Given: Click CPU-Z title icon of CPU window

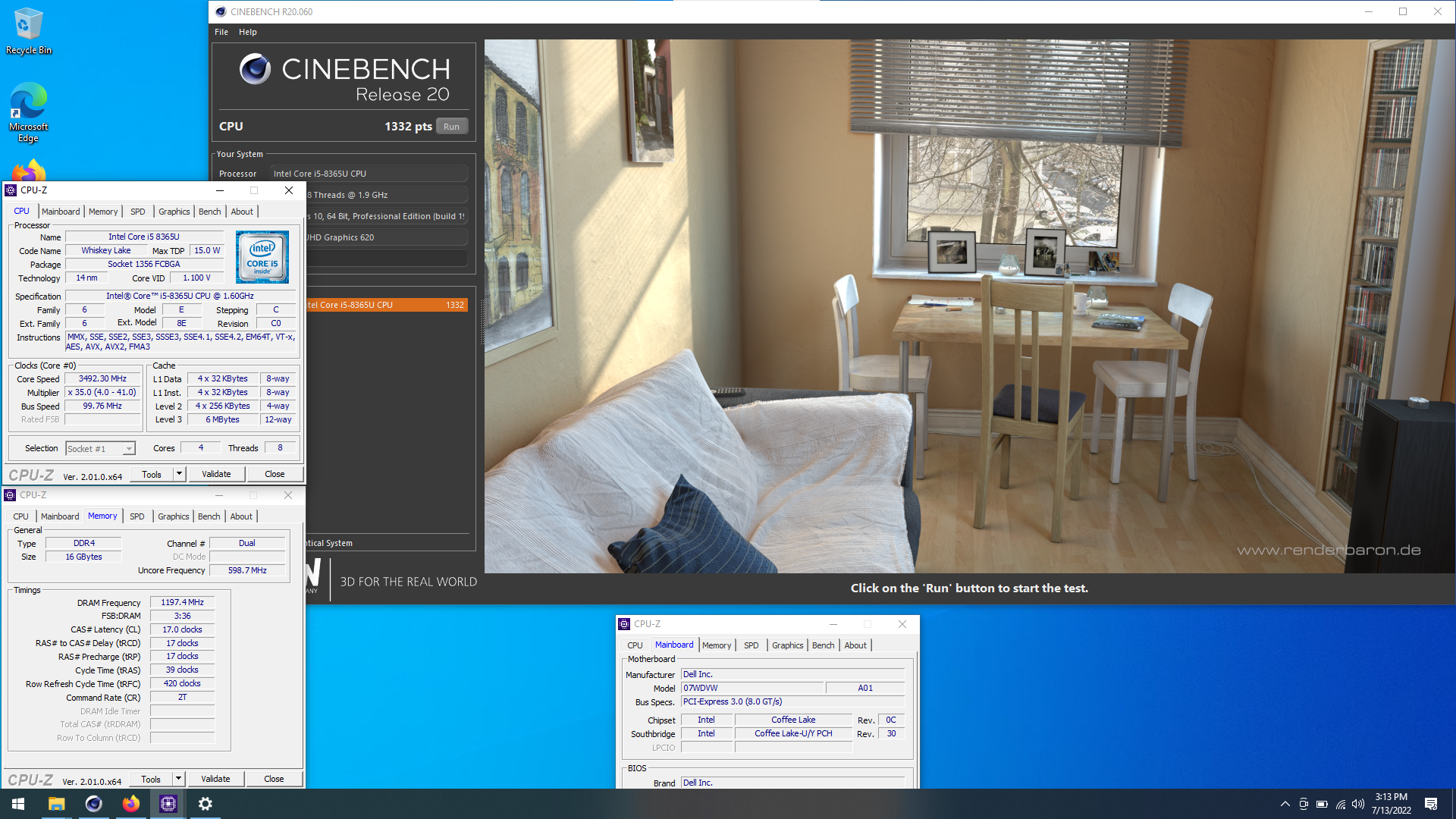Looking at the screenshot, I should [11, 190].
